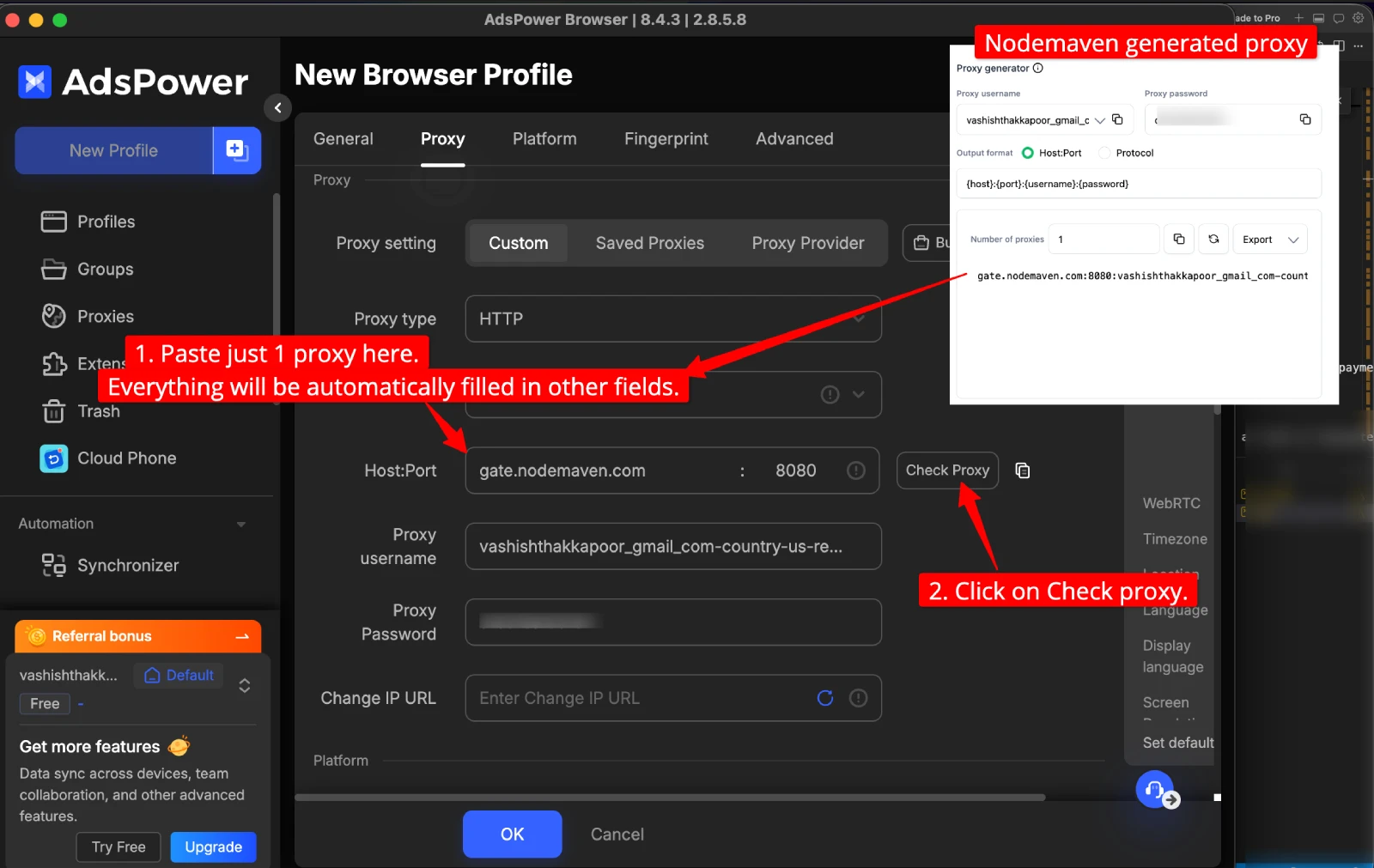Click the proxy host field gate.nodemaven.com
1374x868 pixels.
tap(601, 470)
